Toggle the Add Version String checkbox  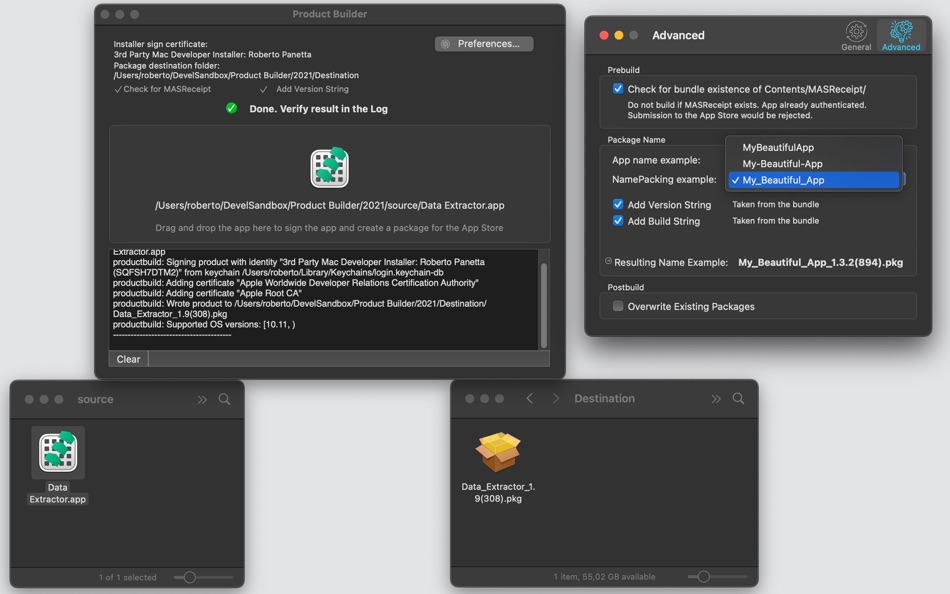pos(617,204)
